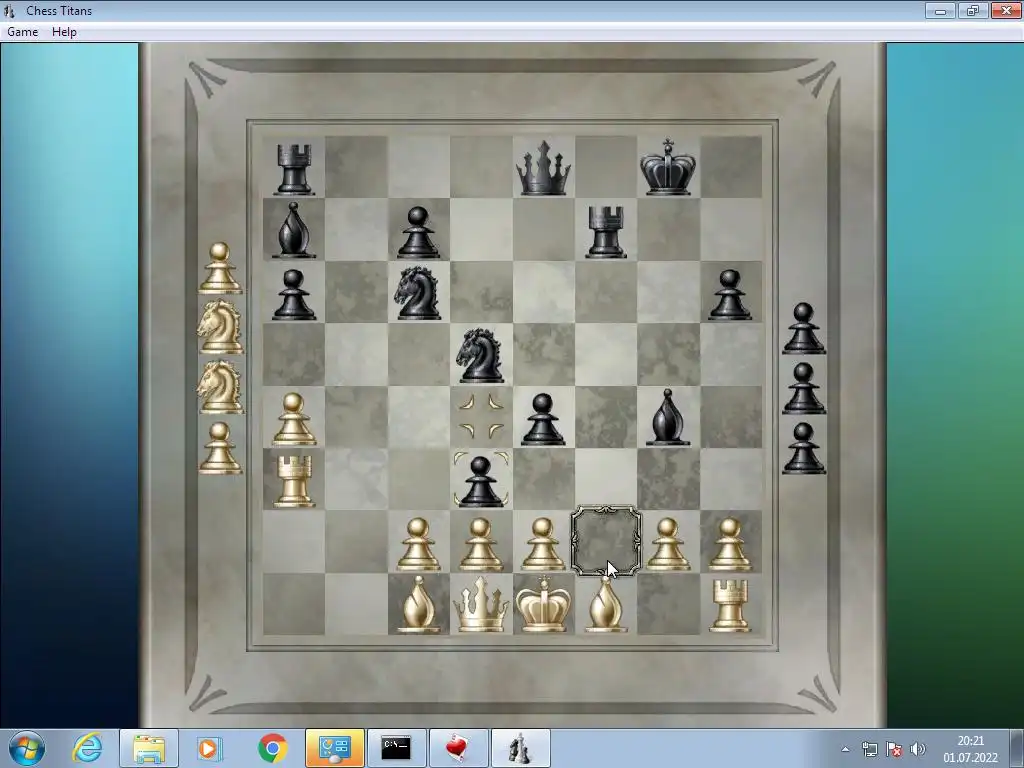Select the black bishop on a7
Screen dimensions: 1024x768
[x=293, y=230]
